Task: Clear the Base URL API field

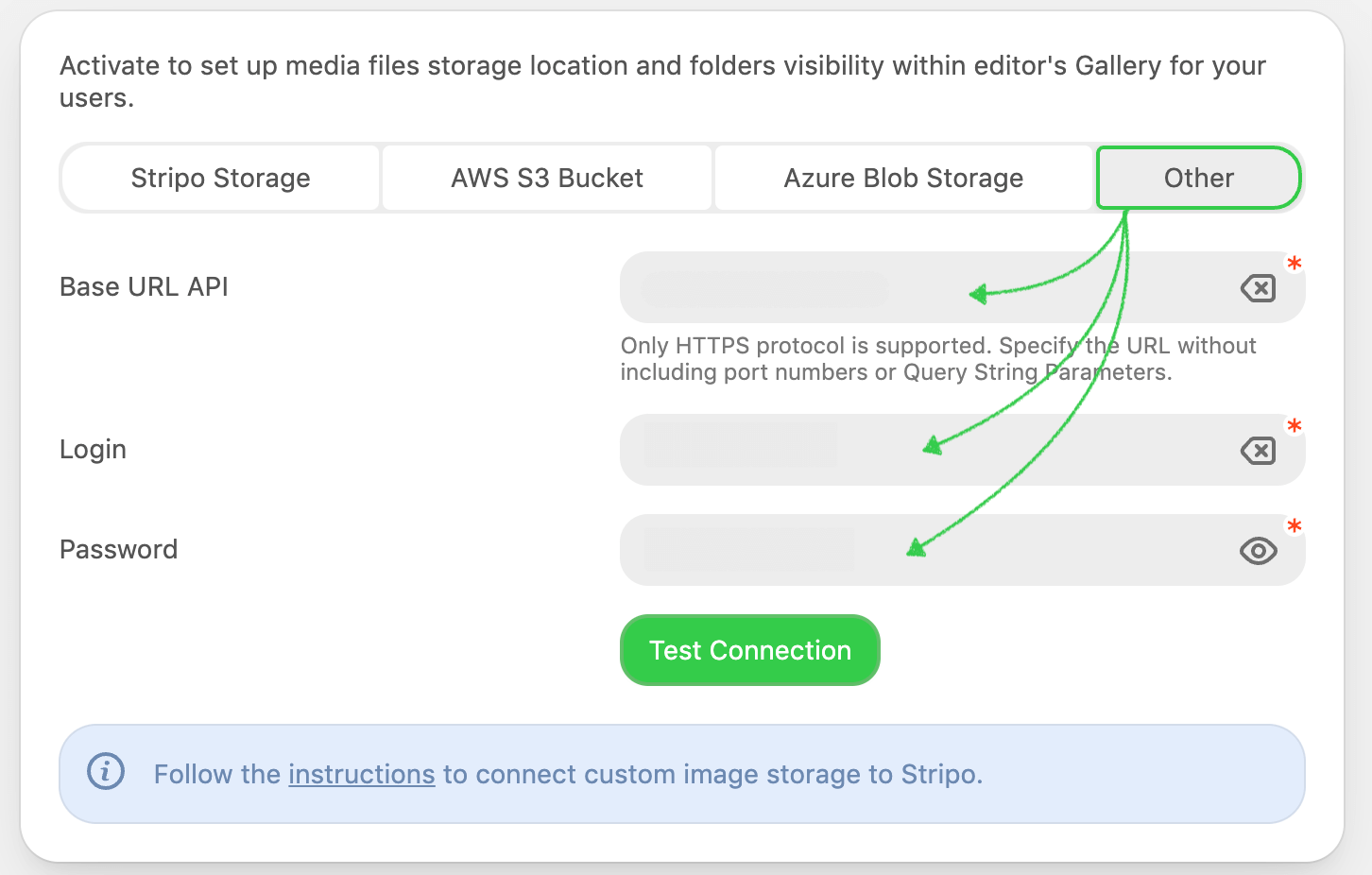Action: (1258, 288)
